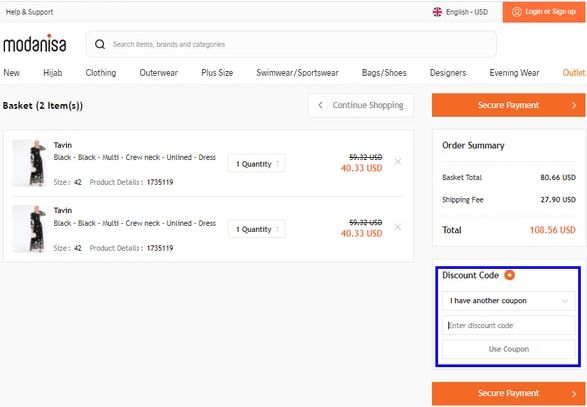Viewport: 587px width, 407px height.
Task: Open the second item's Quantity dropdown
Action: [x=257, y=229]
